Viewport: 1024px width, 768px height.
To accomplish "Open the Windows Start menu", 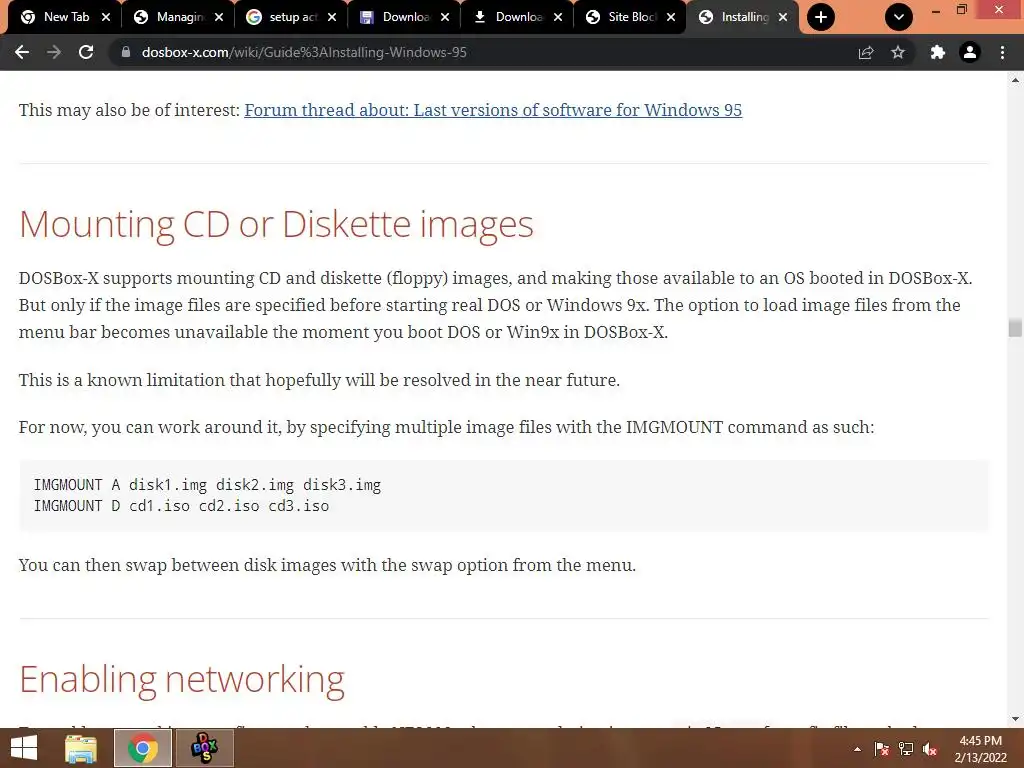I will click(24, 748).
